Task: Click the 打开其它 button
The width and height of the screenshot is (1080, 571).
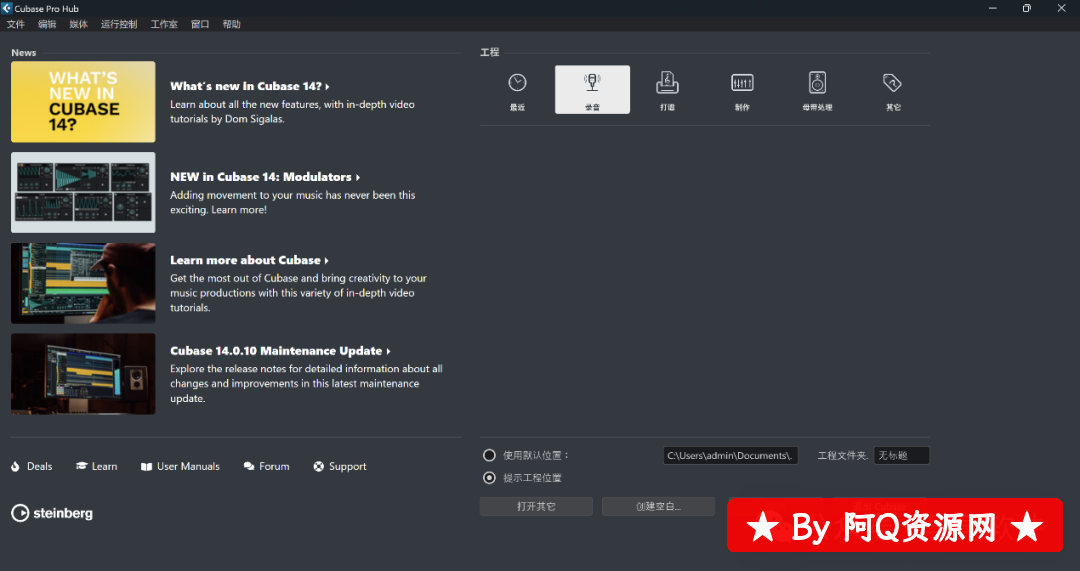Action: (x=536, y=506)
